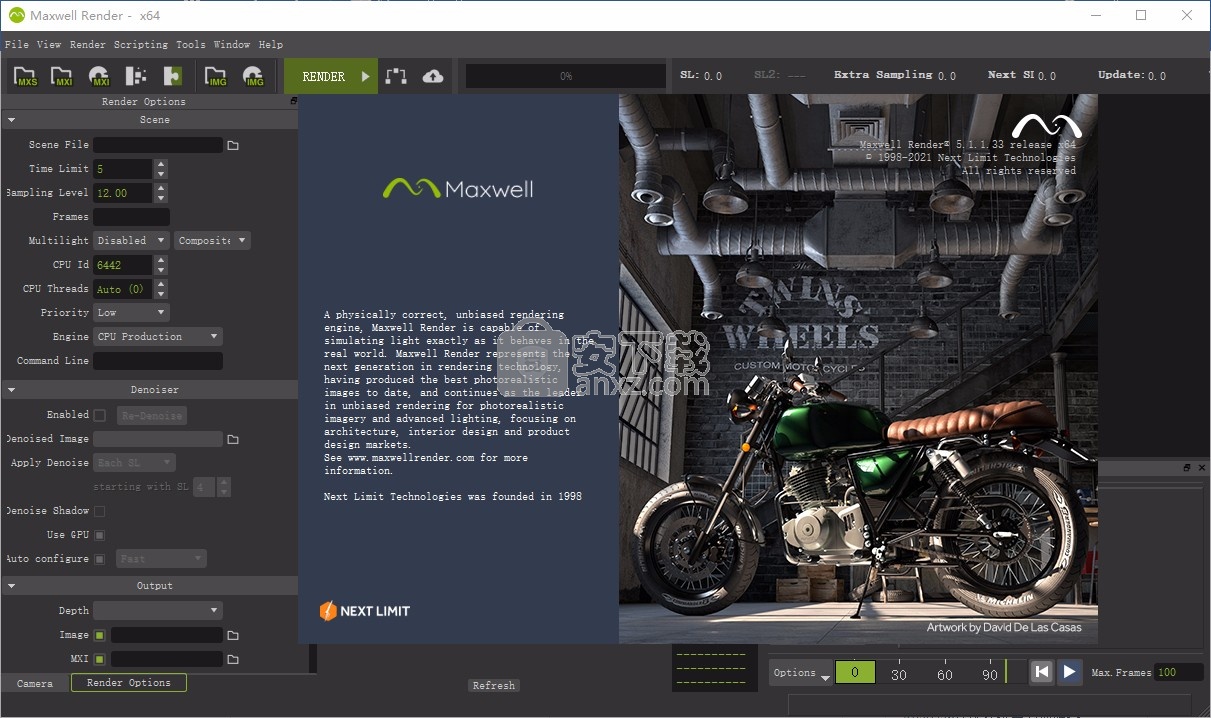Toggle the output Image checkbox
The width and height of the screenshot is (1211, 718).
coord(99,635)
